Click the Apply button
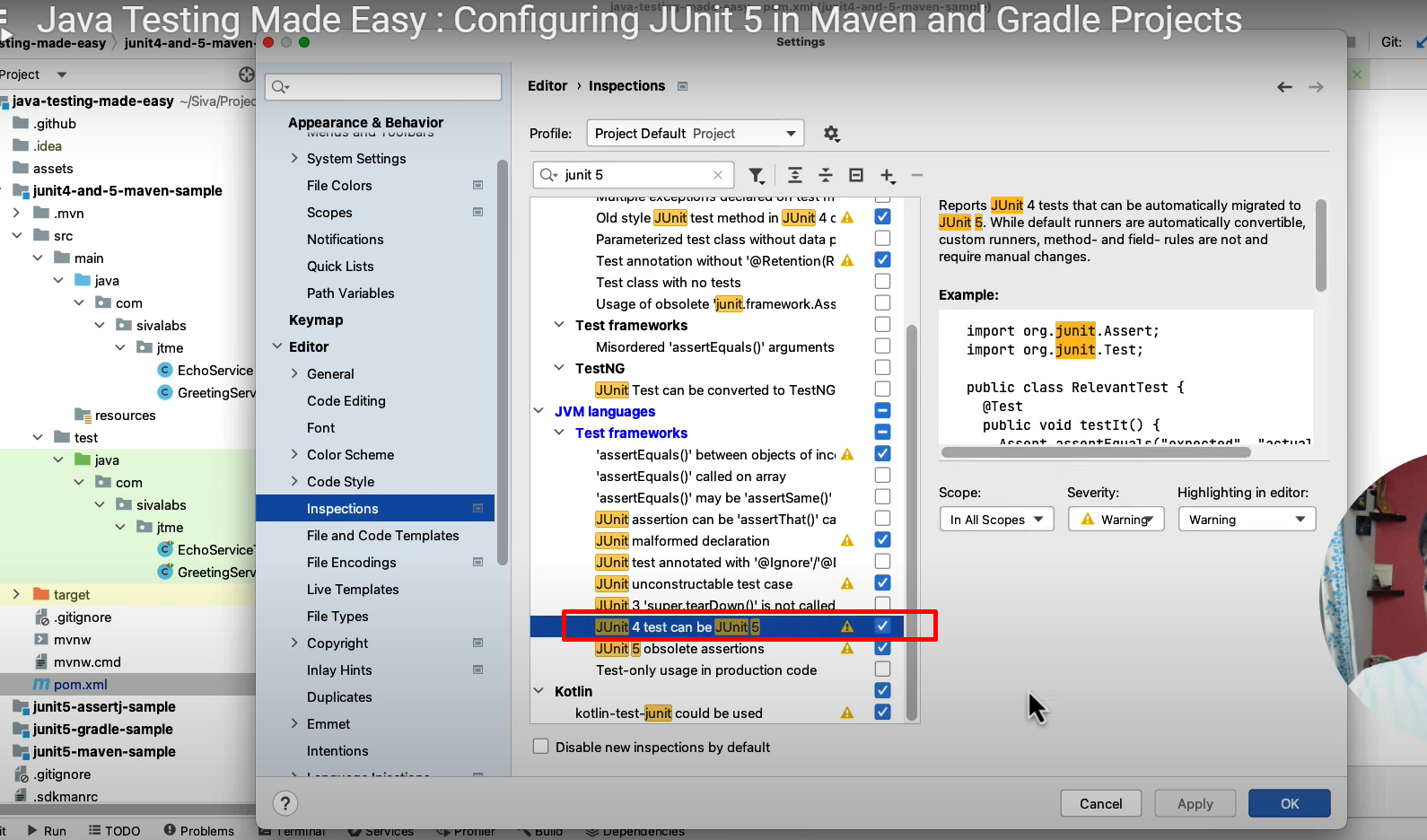This screenshot has width=1427, height=840. coord(1195,803)
